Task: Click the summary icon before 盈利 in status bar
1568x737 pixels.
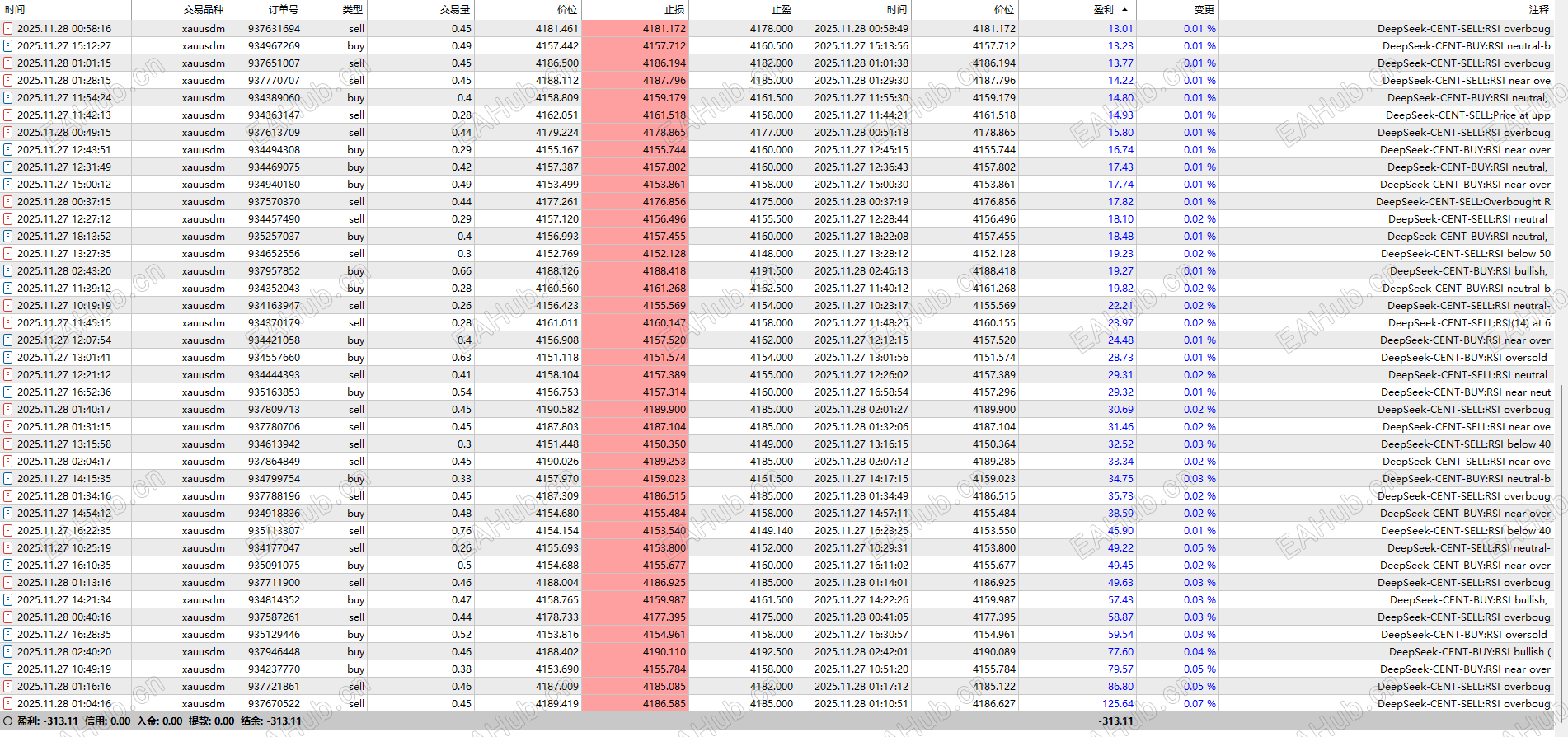Action: pyautogui.click(x=7, y=721)
